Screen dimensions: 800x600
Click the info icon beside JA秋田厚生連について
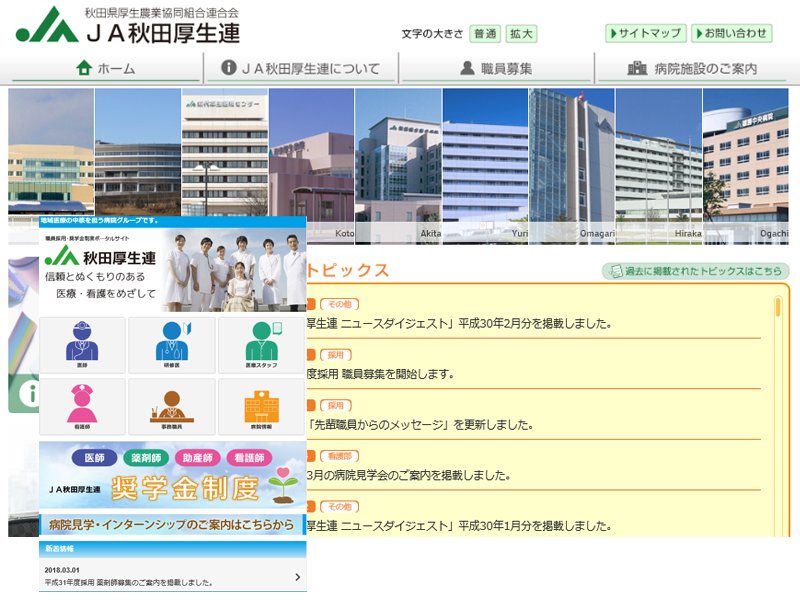pos(229,67)
